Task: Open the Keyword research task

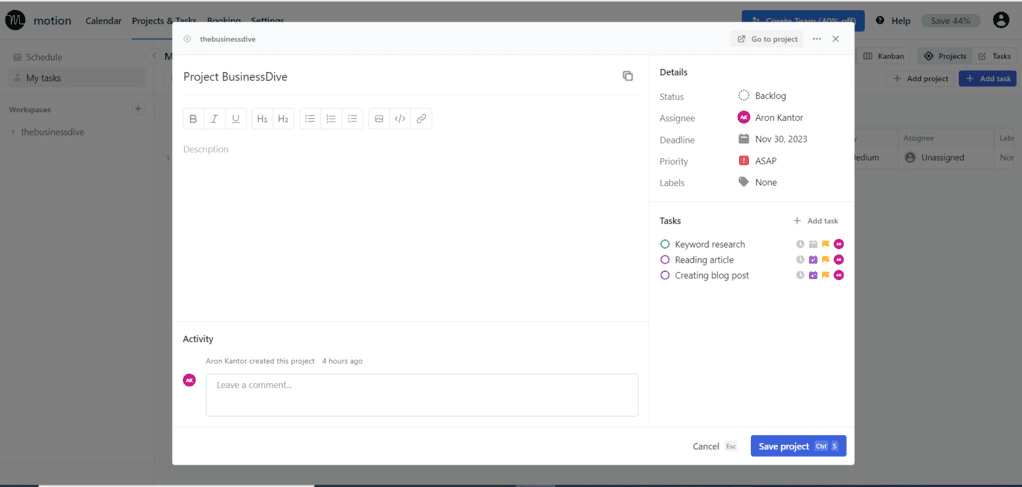Action: point(710,244)
